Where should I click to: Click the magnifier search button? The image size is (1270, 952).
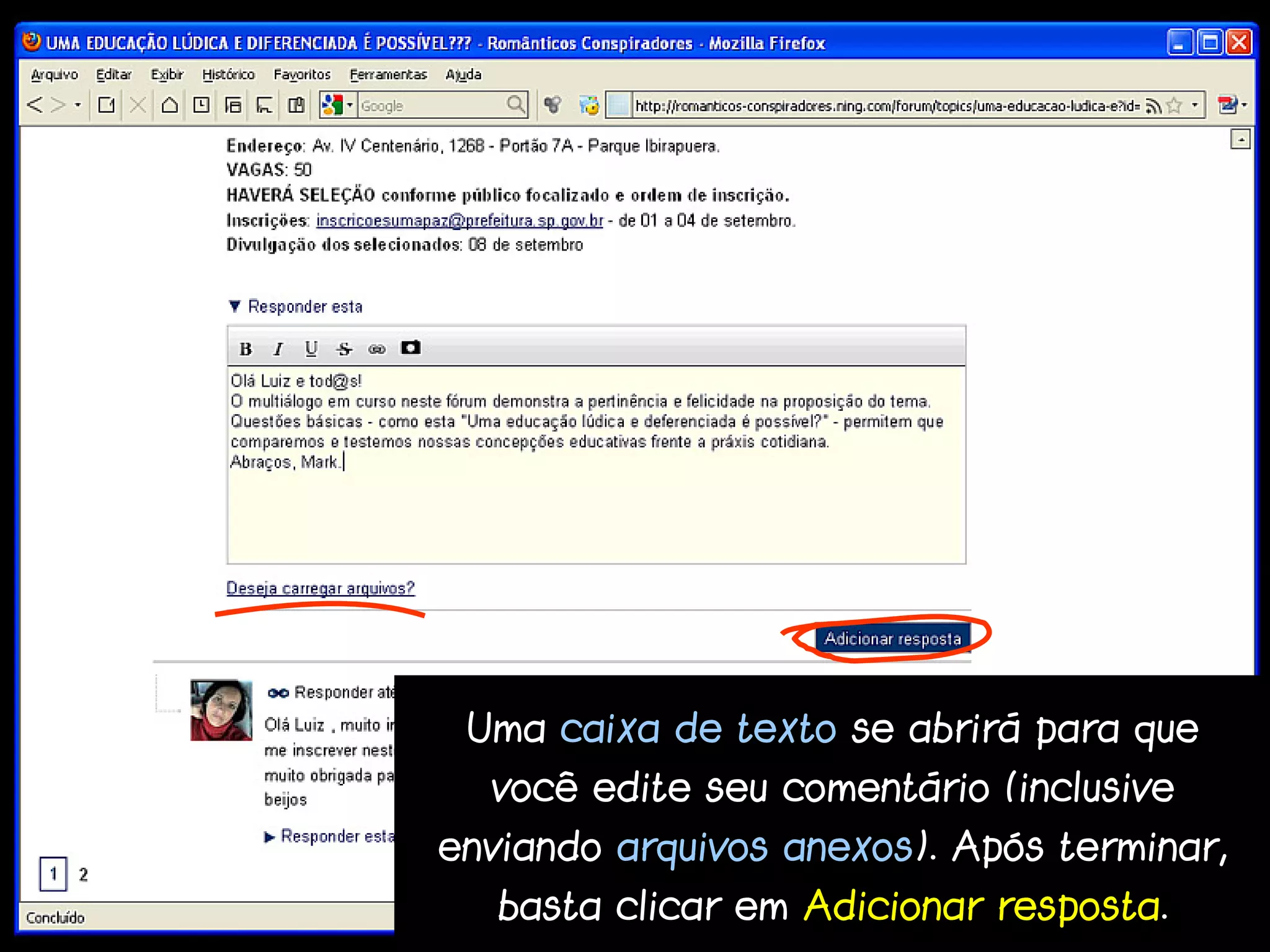coord(516,105)
